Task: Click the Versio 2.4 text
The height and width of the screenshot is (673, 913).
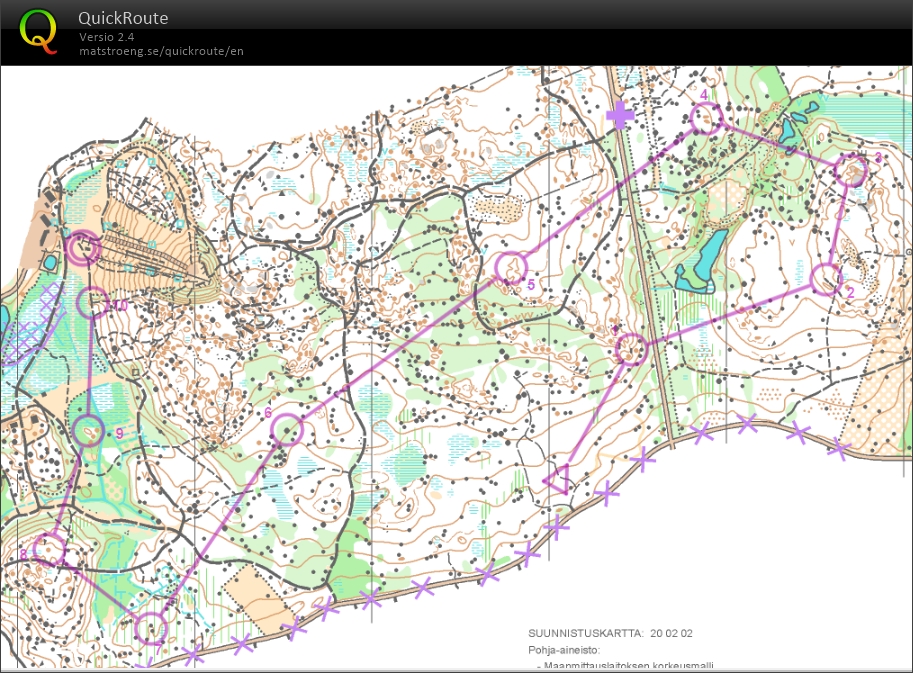Action: pos(107,38)
